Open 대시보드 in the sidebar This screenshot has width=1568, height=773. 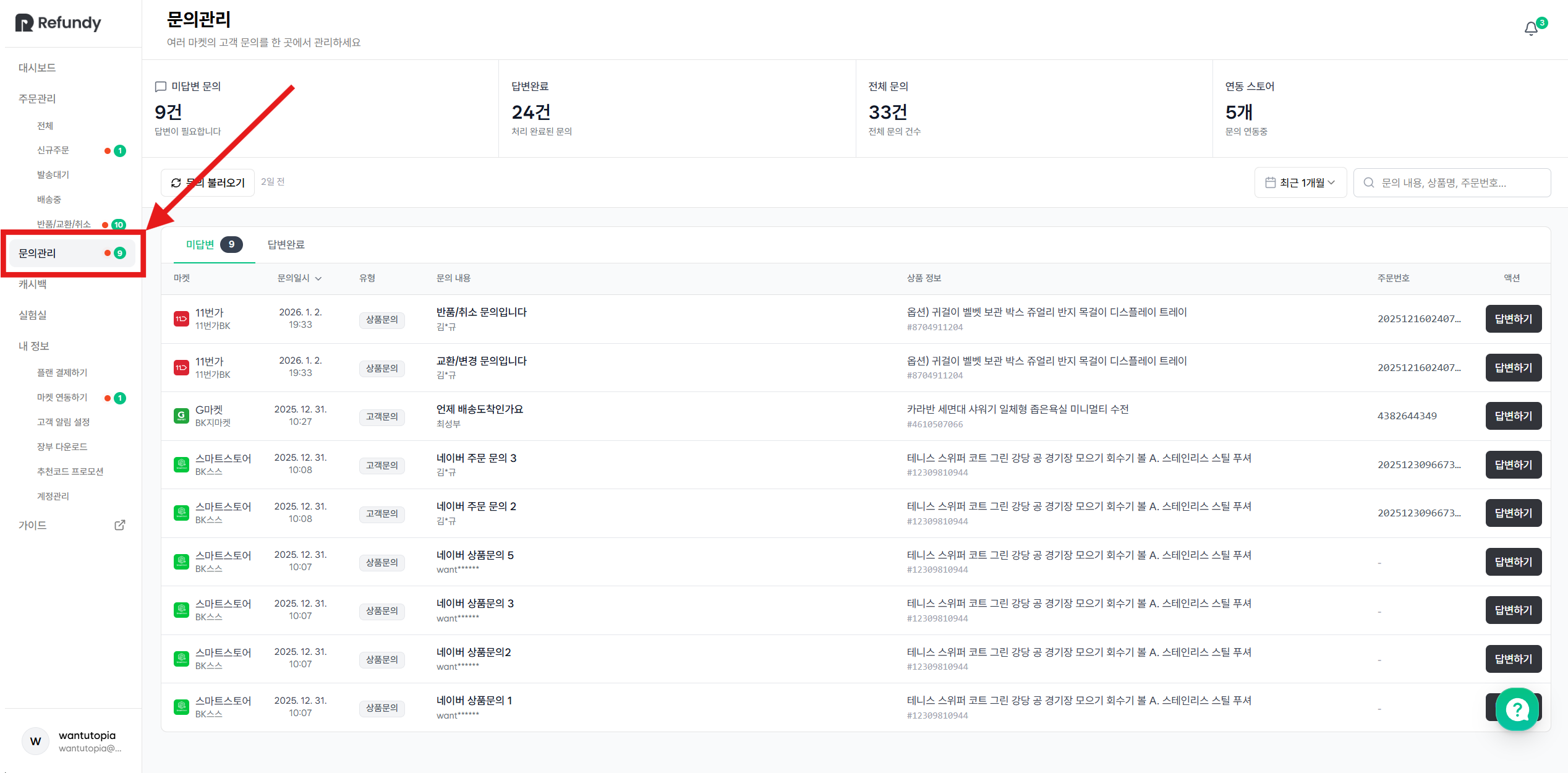[x=37, y=67]
